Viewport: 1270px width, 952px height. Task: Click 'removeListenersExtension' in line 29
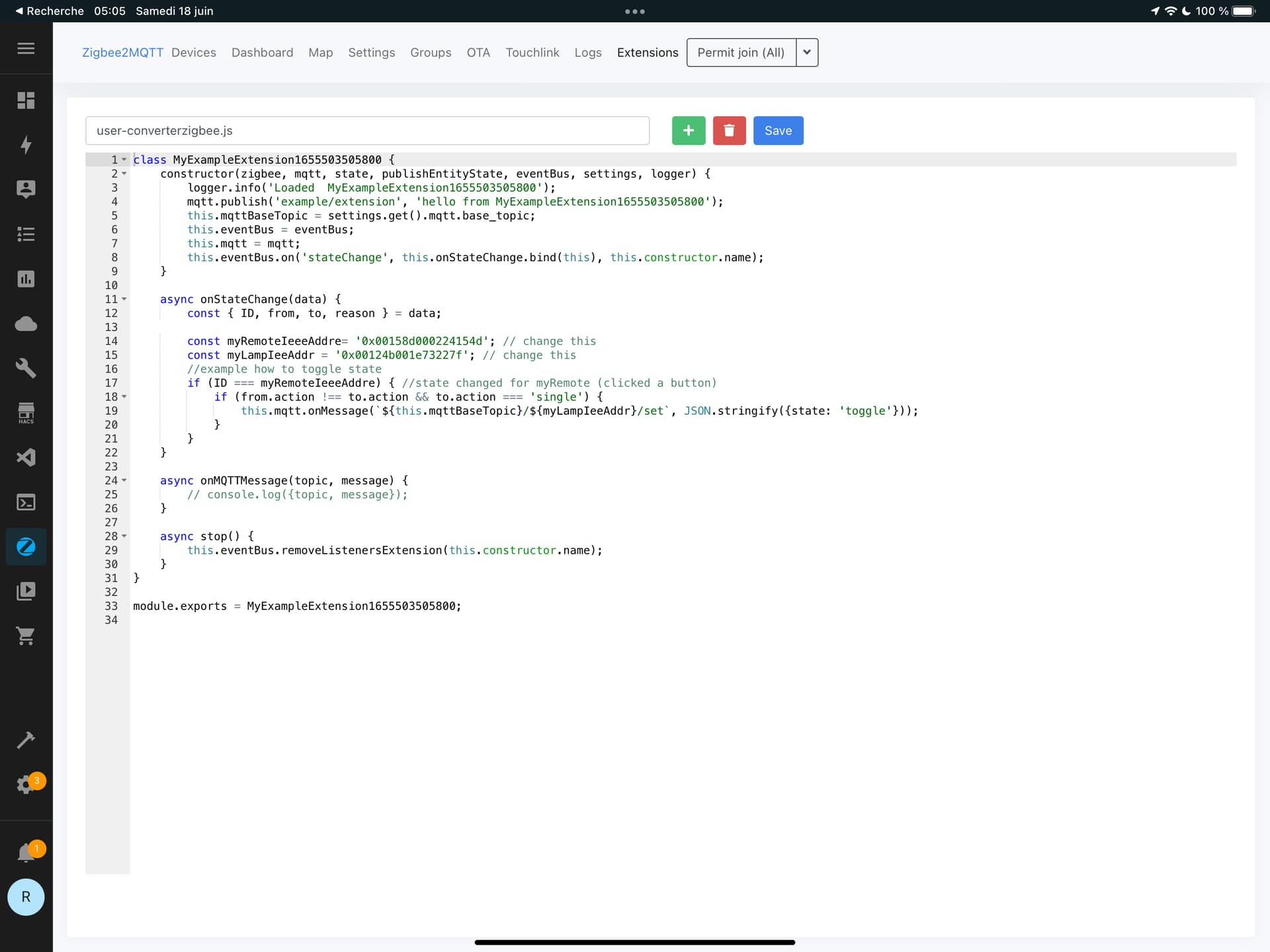click(362, 550)
